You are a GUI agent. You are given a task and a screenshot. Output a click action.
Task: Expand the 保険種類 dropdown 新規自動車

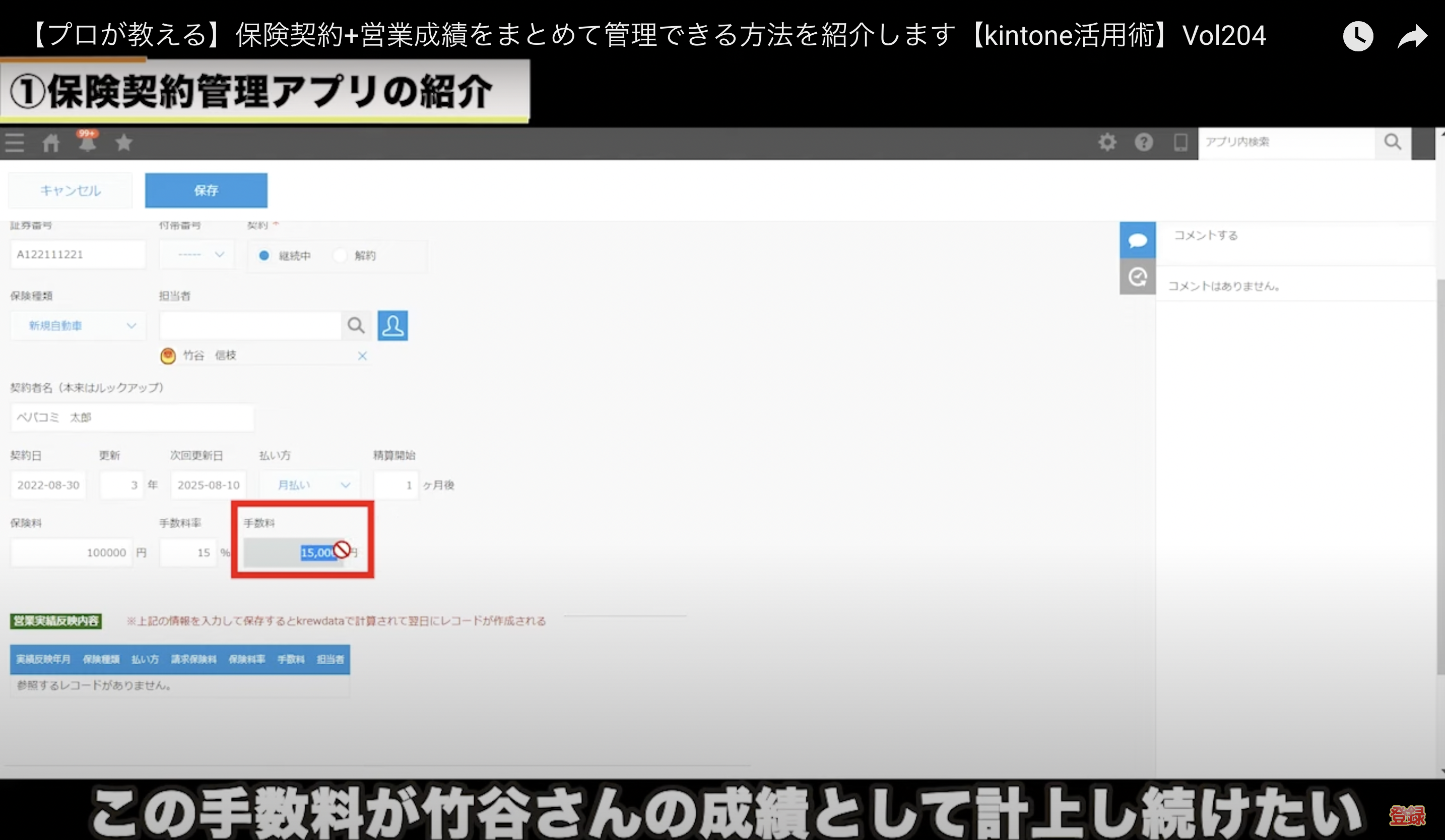point(79,325)
